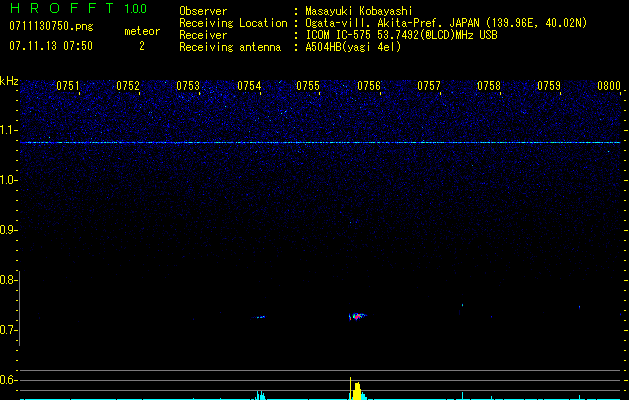Click the ICOM IC-575 receiver text

[x=401, y=35]
